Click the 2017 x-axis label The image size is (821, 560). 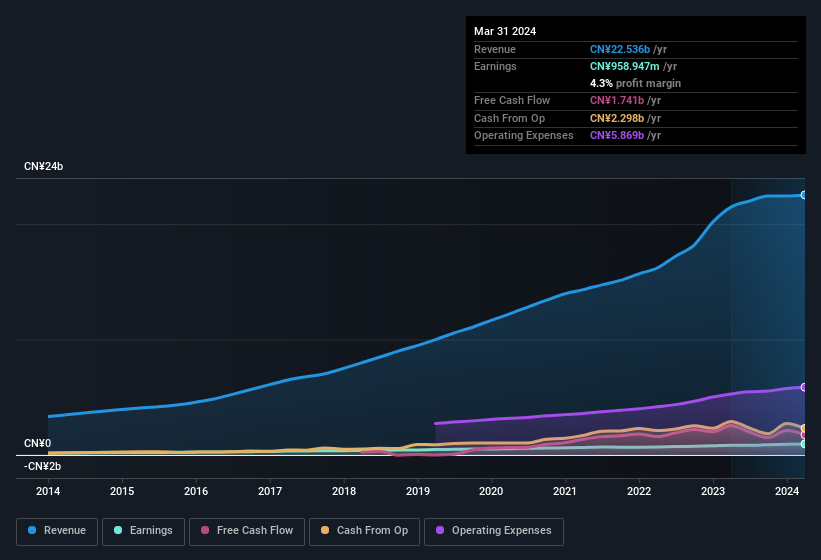pos(270,491)
